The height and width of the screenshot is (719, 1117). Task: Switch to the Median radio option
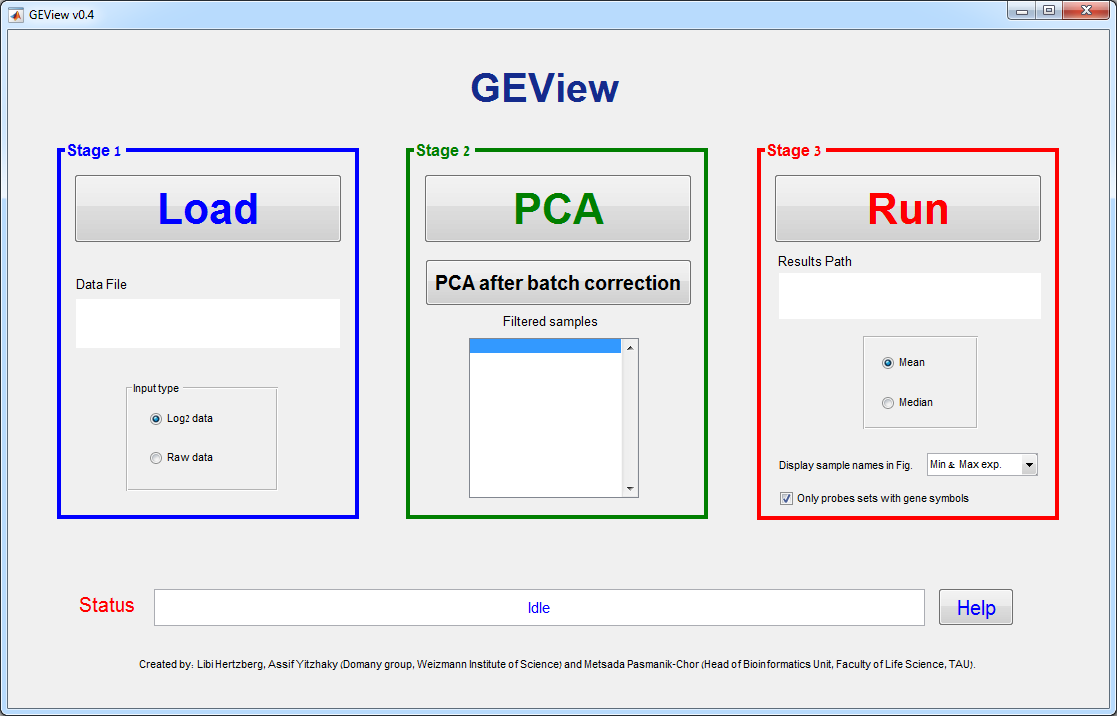[888, 403]
